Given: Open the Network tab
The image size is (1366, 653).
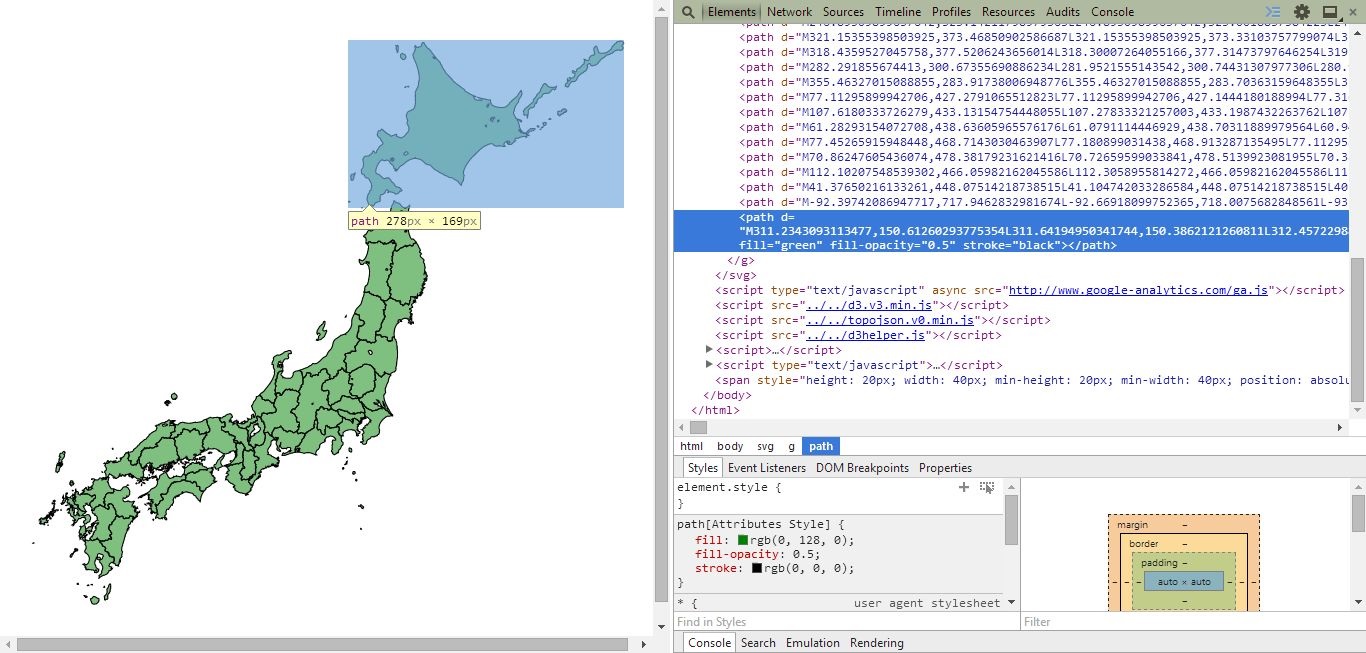Looking at the screenshot, I should click(789, 12).
